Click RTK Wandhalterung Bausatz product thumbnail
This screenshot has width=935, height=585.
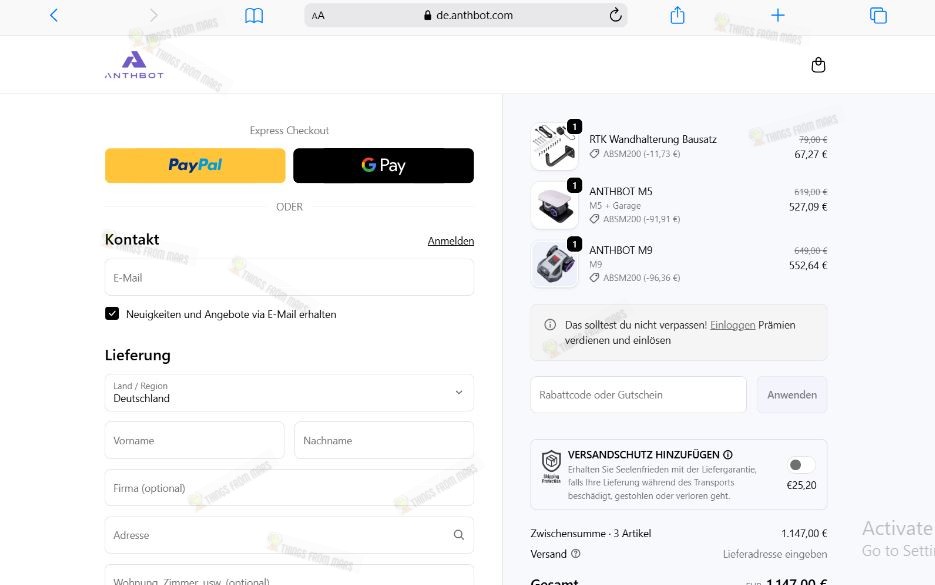(555, 147)
